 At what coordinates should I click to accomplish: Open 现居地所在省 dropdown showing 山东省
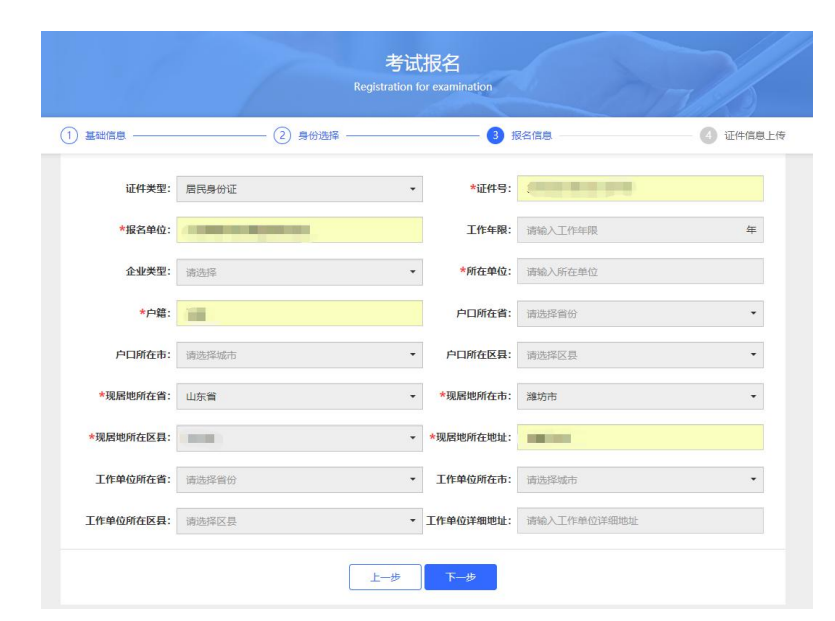point(299,397)
